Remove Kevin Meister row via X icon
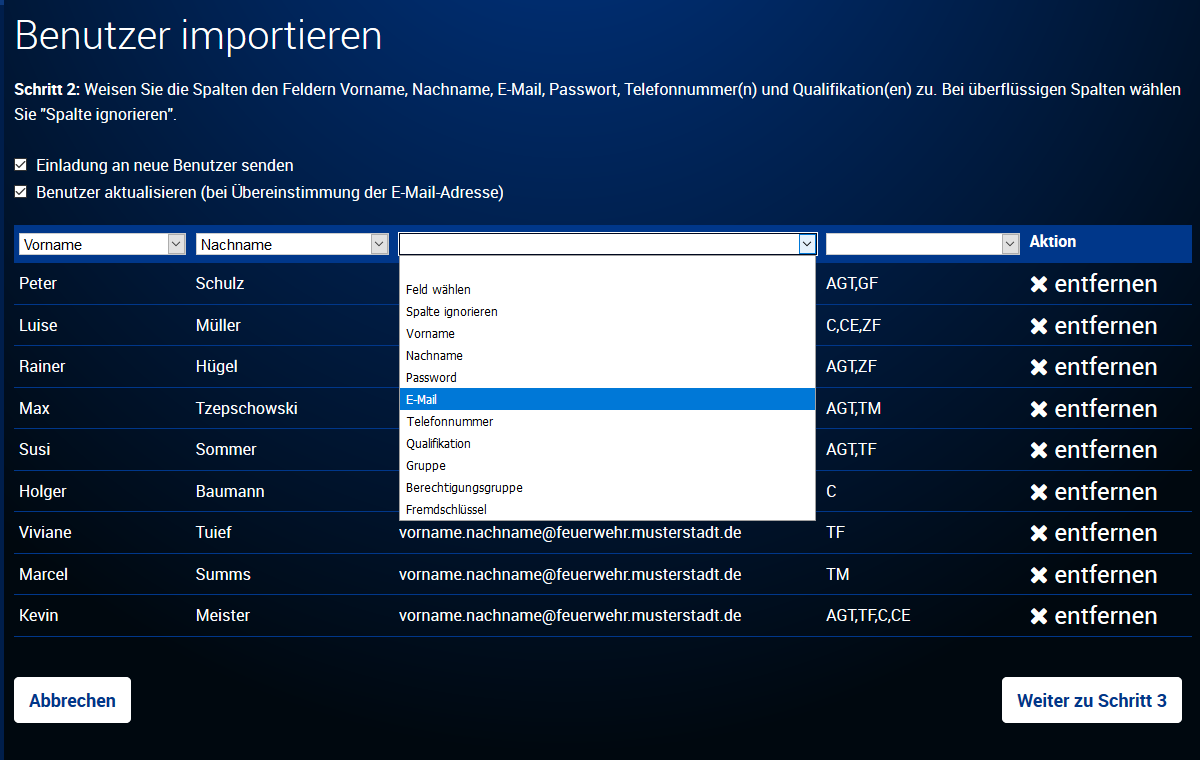1200x760 pixels. point(1039,616)
